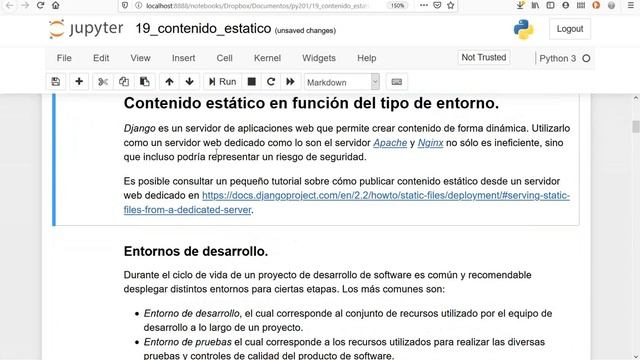This screenshot has height=360, width=640.
Task: Insert a cell below with plus icon
Action: click(79, 82)
